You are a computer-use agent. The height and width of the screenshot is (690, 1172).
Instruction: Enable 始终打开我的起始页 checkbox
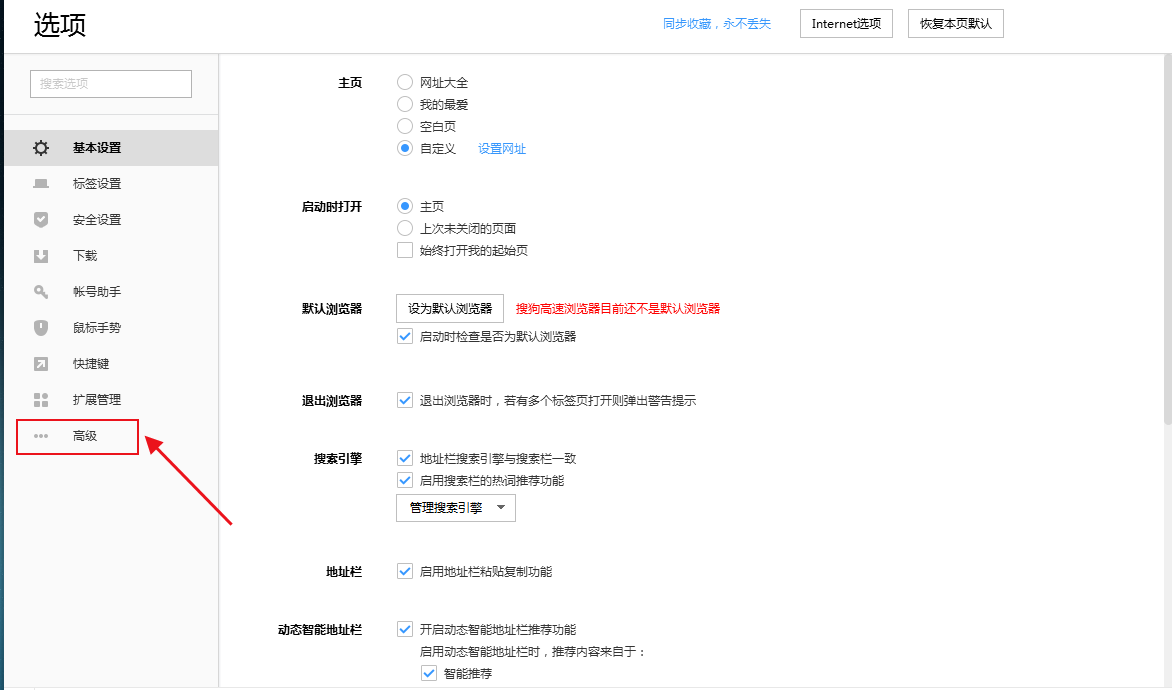click(x=404, y=250)
